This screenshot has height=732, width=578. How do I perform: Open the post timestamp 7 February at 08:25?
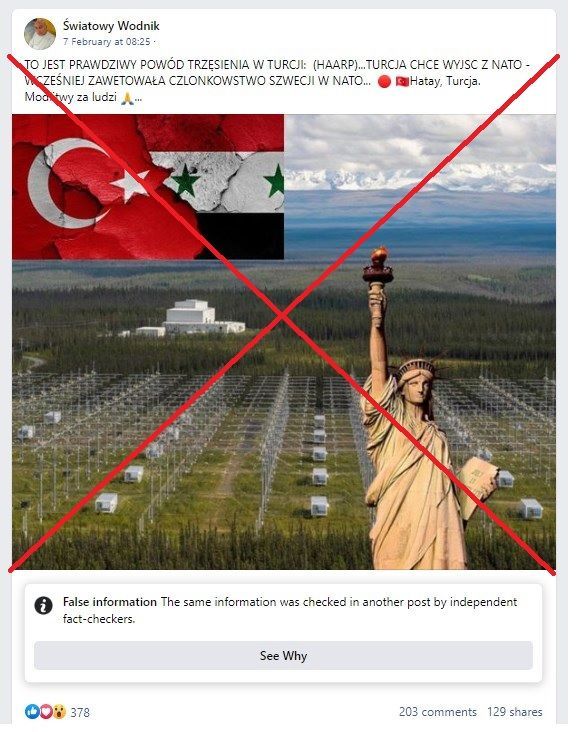tap(107, 42)
